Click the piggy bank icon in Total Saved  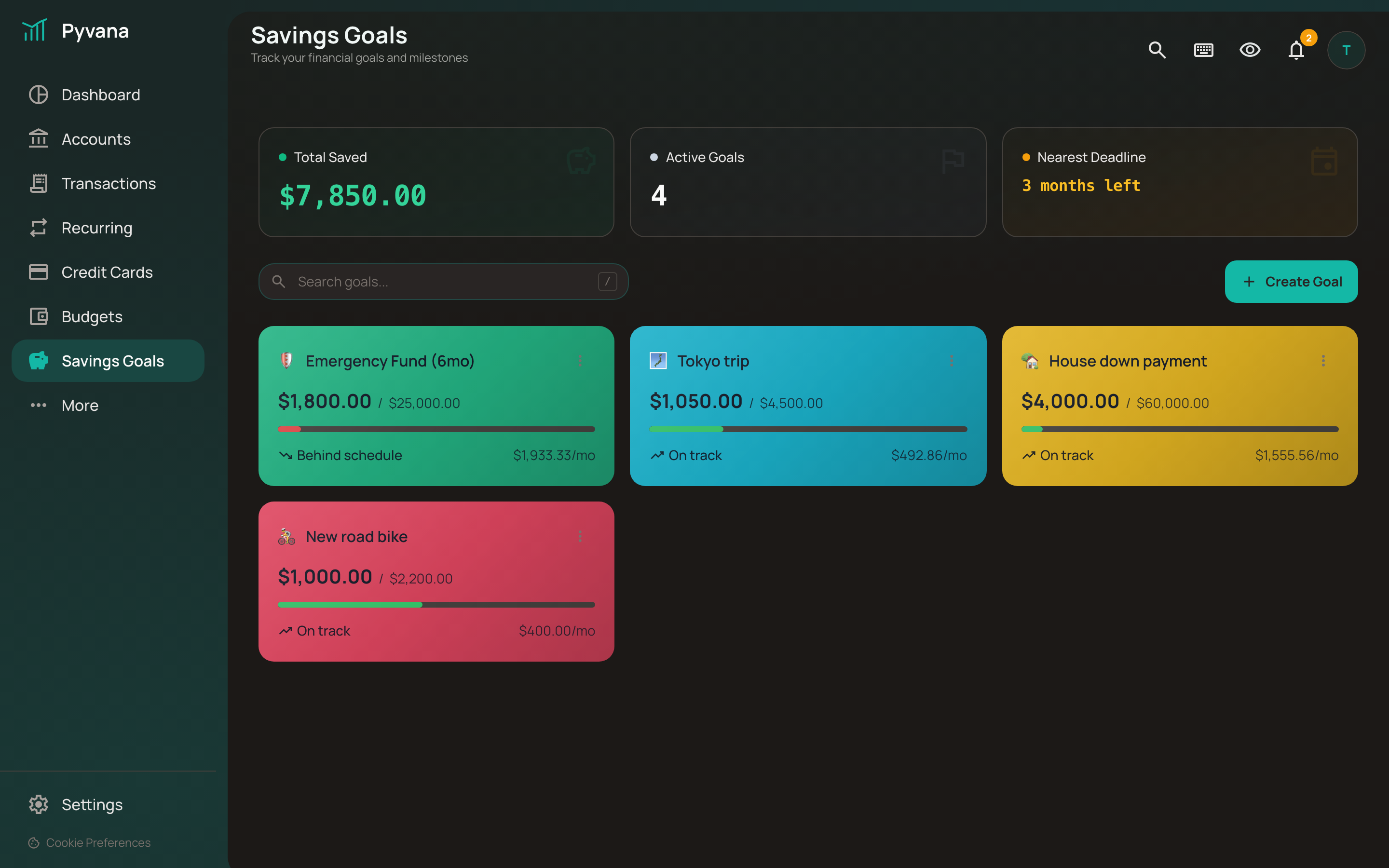pyautogui.click(x=581, y=161)
